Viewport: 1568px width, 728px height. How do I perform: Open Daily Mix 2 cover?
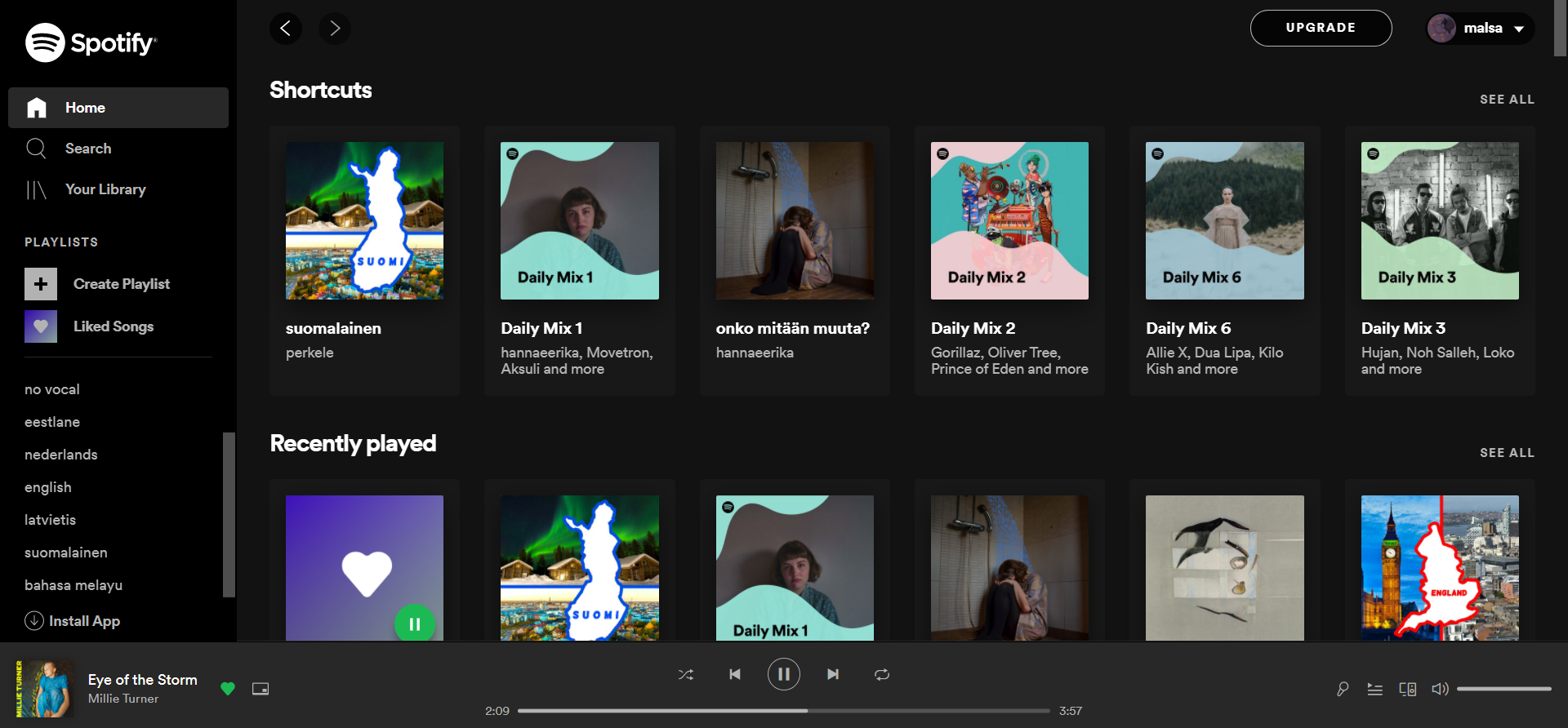(x=1009, y=220)
